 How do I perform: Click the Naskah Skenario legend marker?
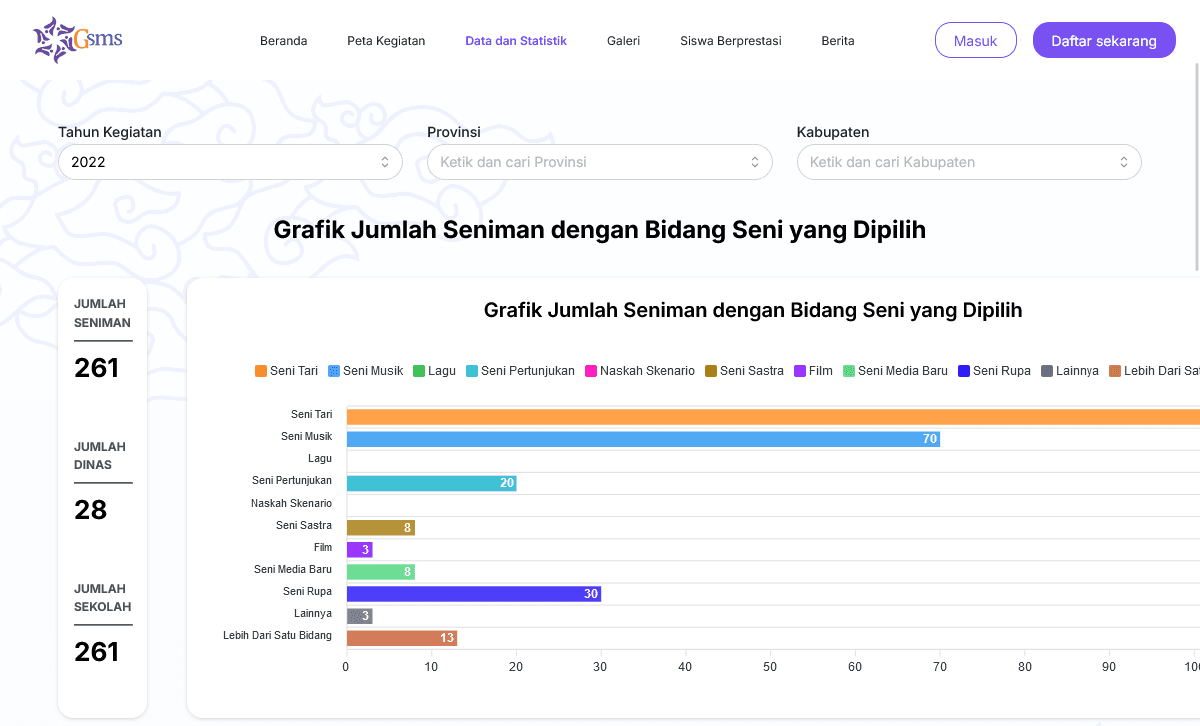[x=590, y=370]
